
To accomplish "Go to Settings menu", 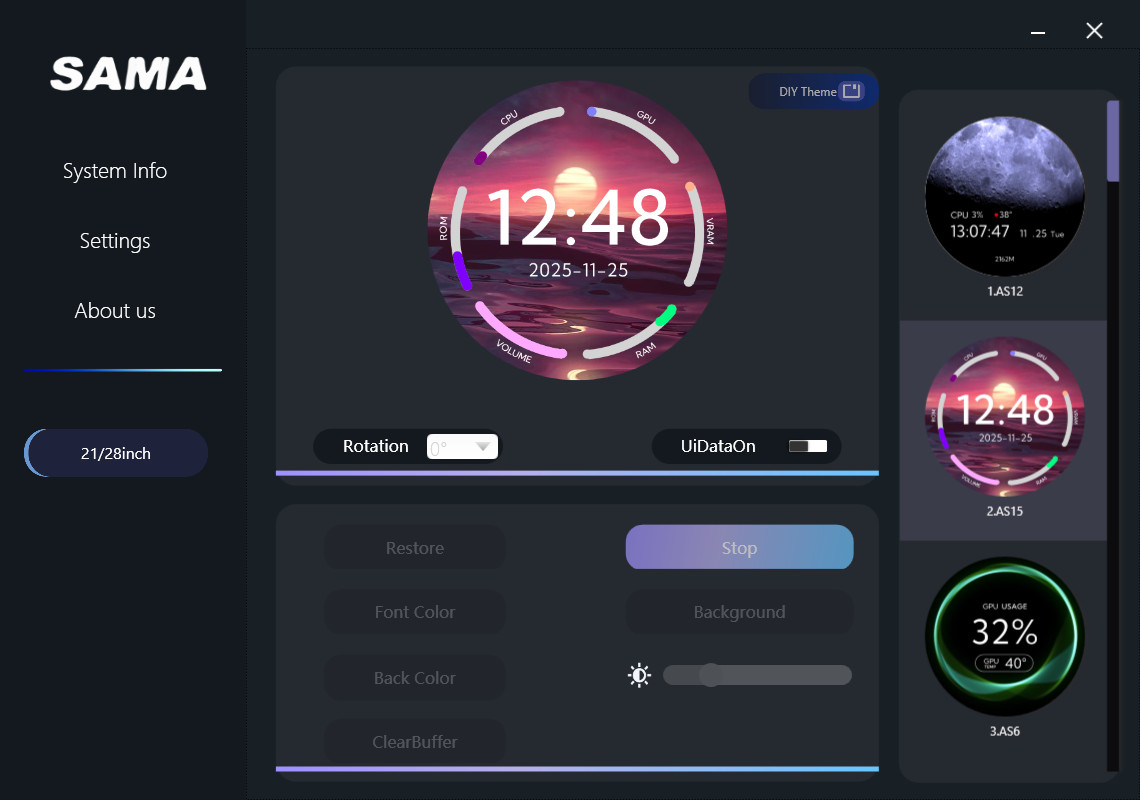I will (x=115, y=241).
